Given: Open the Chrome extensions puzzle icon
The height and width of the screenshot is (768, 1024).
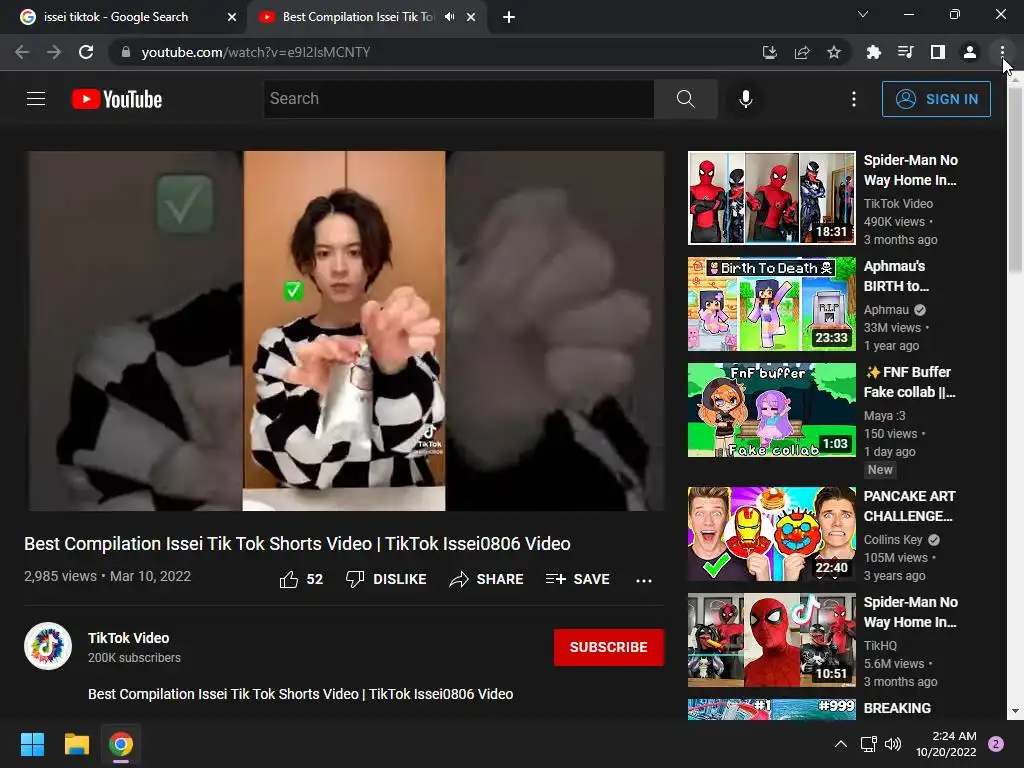Looking at the screenshot, I should (874, 52).
